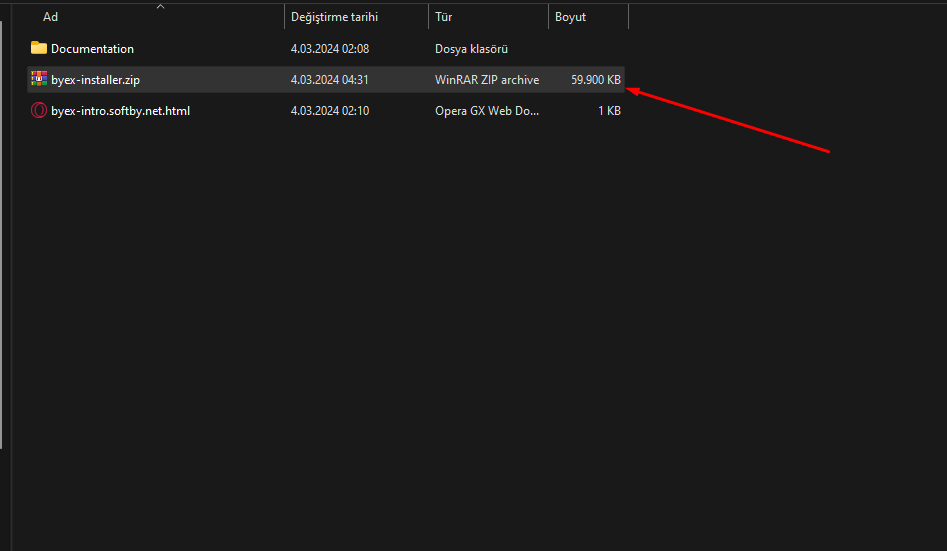947x551 pixels.
Task: Click the 4.03.2024 02:08 date cell
Action: 329,49
